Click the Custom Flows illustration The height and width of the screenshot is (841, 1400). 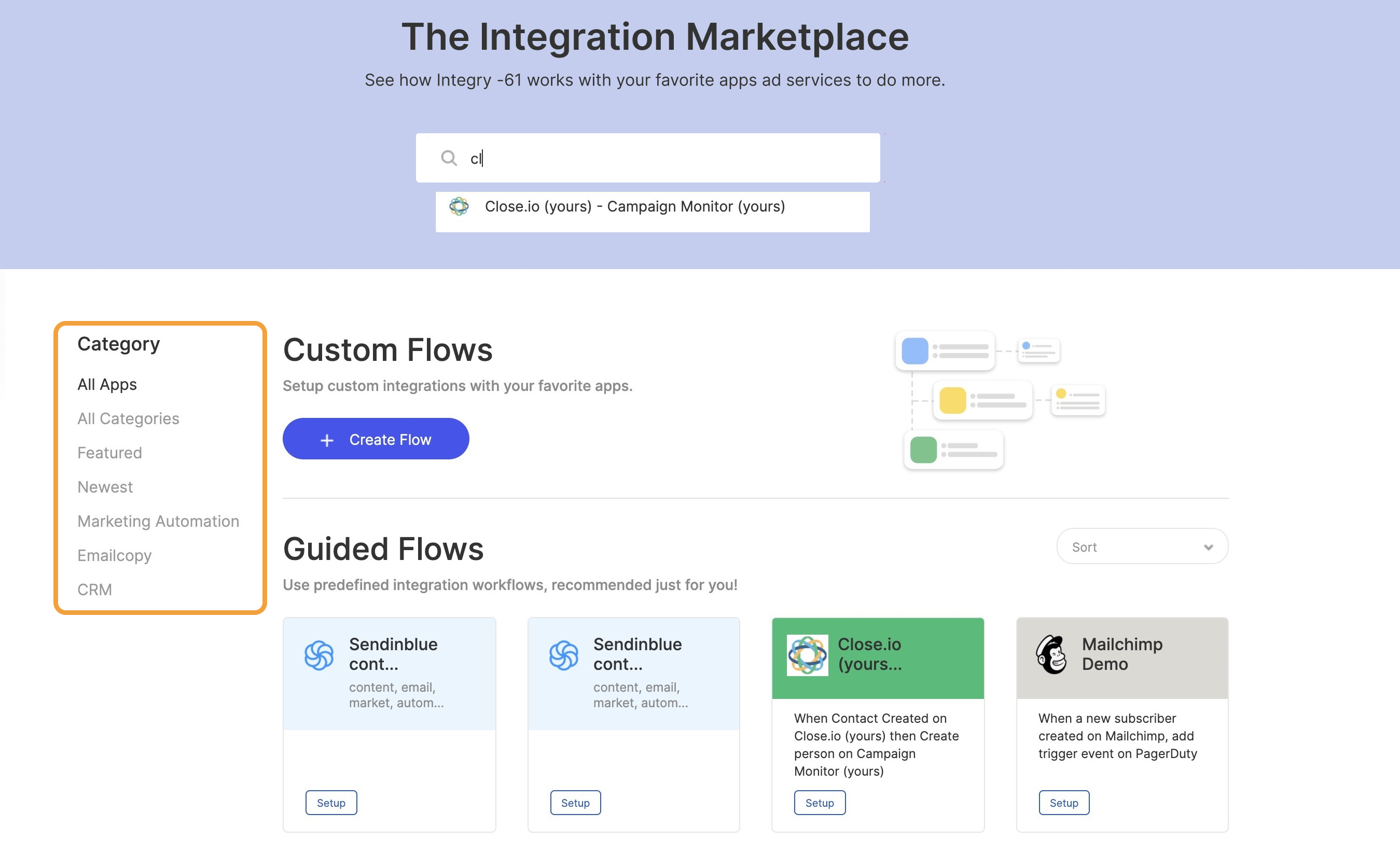click(1000, 401)
